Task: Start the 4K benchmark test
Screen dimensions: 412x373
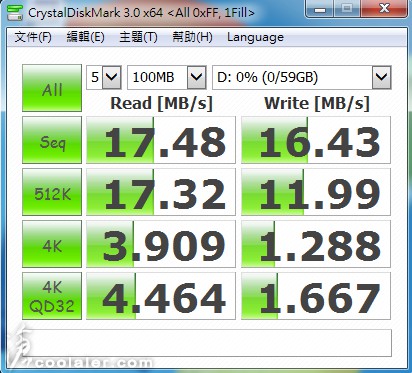Action: pyautogui.click(x=52, y=244)
